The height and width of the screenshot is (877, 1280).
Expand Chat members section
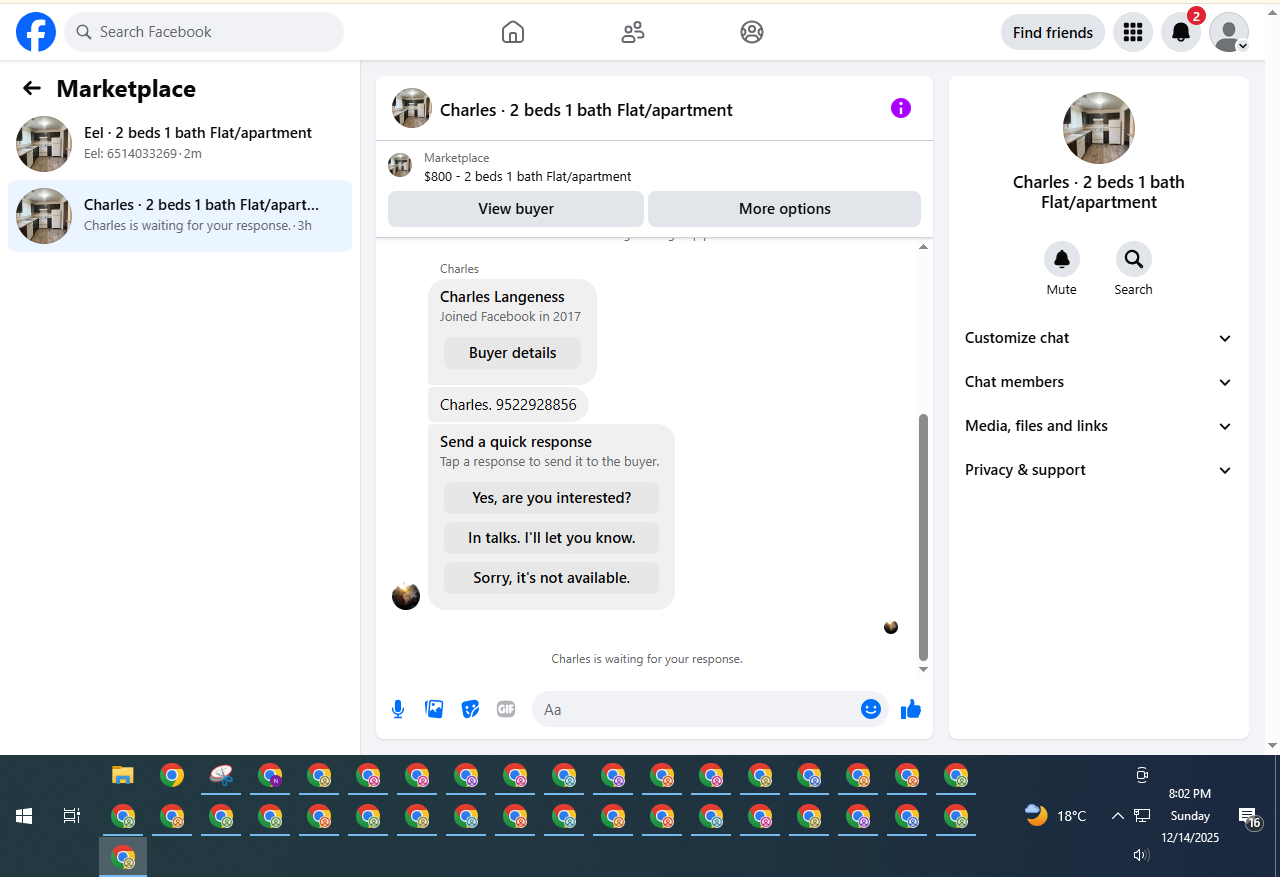[x=1099, y=382]
